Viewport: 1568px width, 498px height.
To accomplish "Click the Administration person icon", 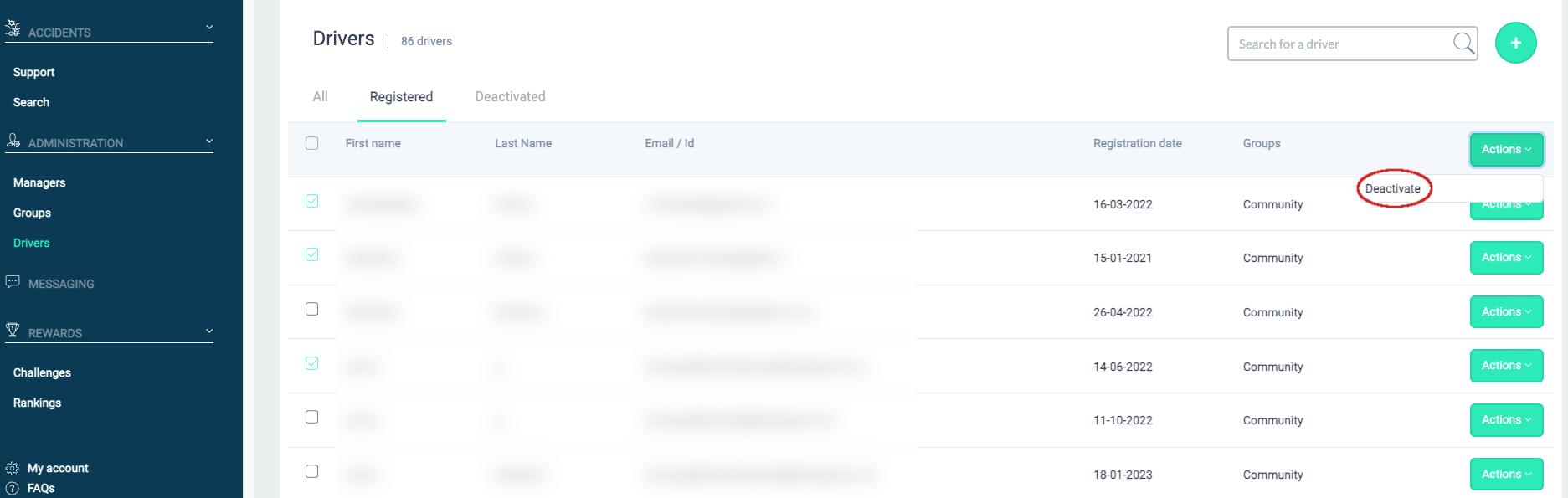I will [13, 140].
